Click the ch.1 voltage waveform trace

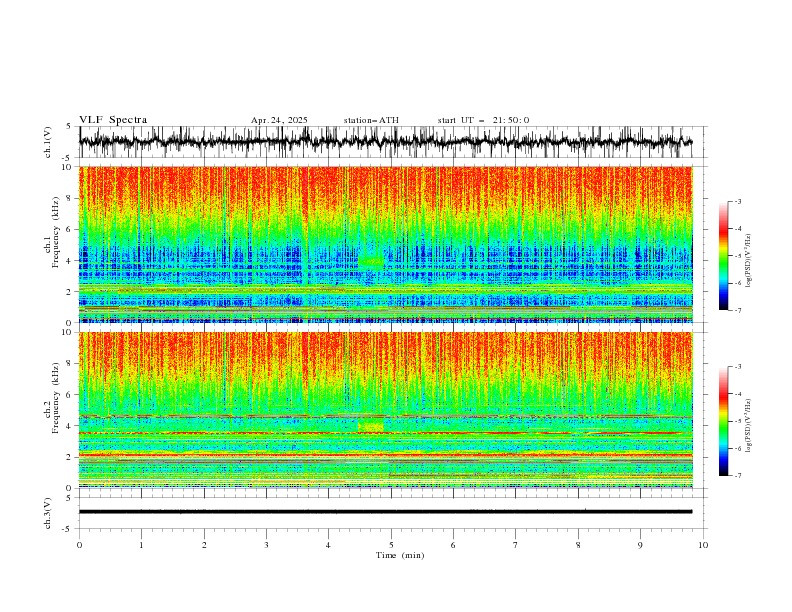(x=385, y=141)
